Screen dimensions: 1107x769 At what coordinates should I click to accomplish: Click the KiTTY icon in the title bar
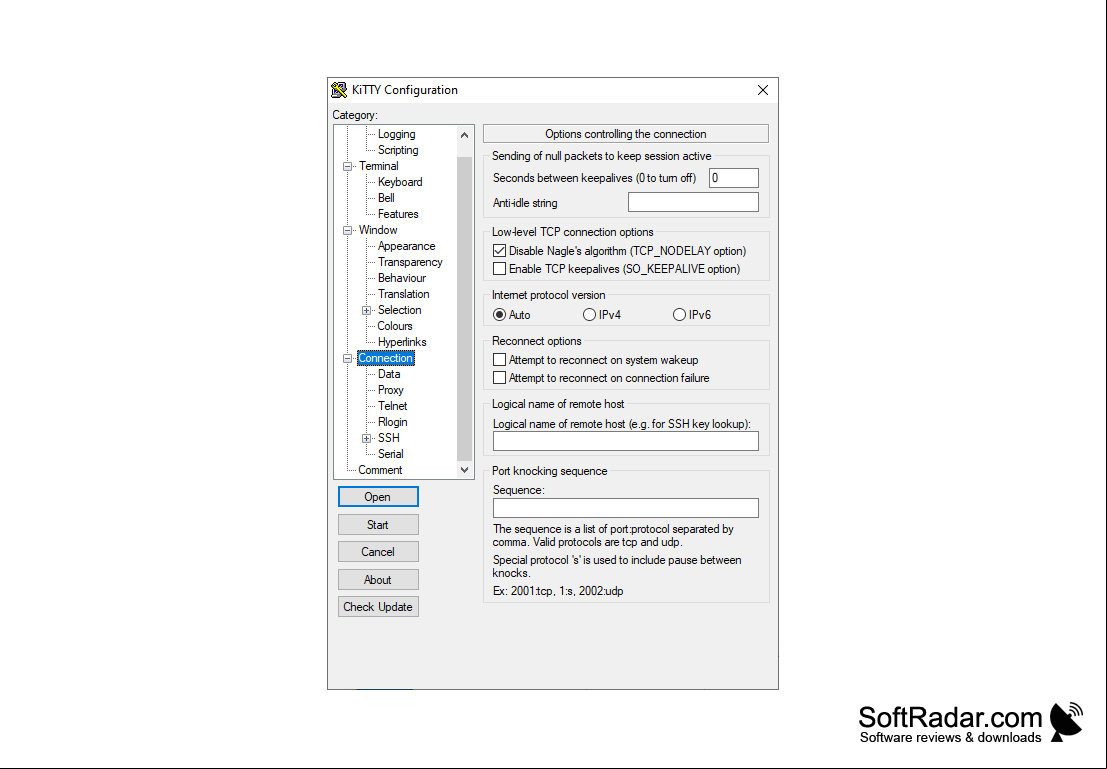tap(339, 90)
